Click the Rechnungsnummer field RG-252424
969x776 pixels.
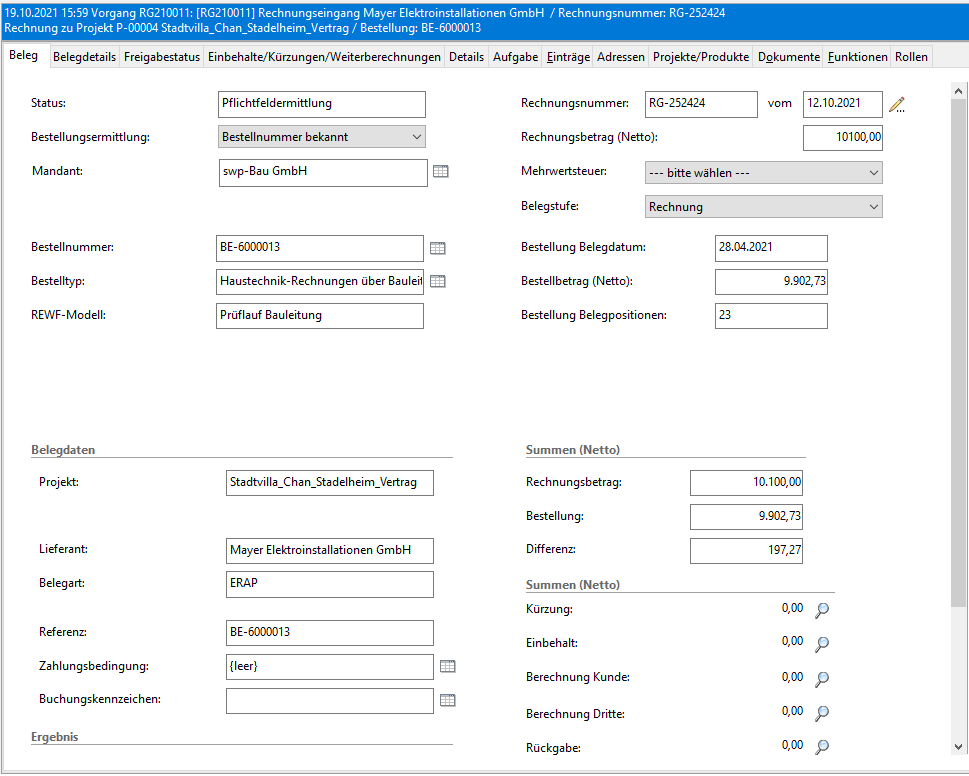pyautogui.click(x=701, y=104)
